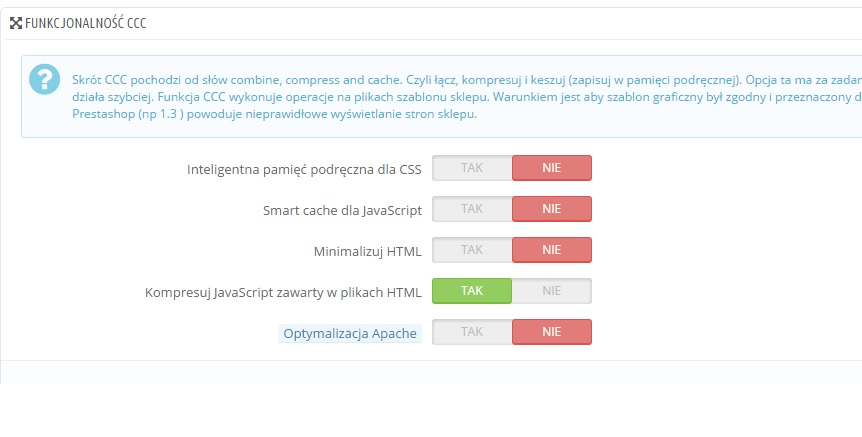Viewport: 862px width, 437px height.
Task: Turn on TAK for Smart cache JavaScript
Action: [472, 209]
